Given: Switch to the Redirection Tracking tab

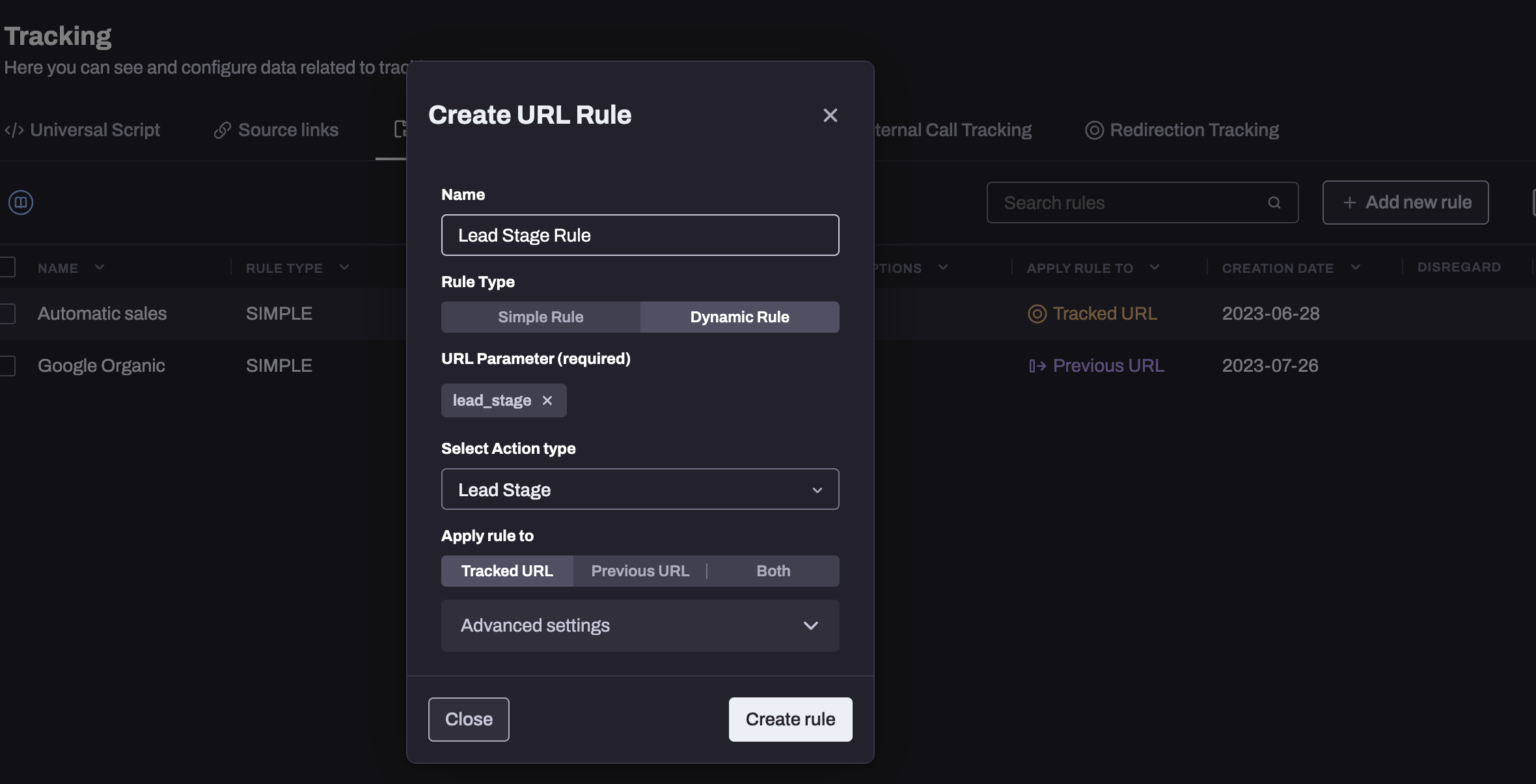Looking at the screenshot, I should (1181, 129).
